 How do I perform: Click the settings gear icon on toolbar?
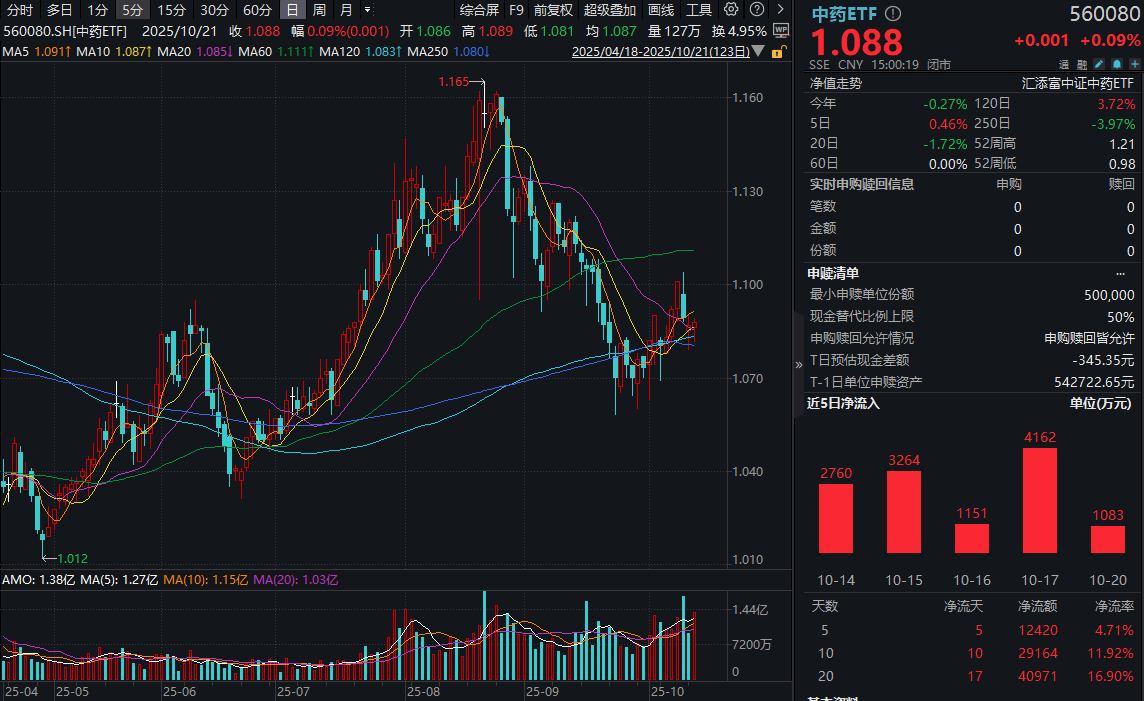(730, 10)
